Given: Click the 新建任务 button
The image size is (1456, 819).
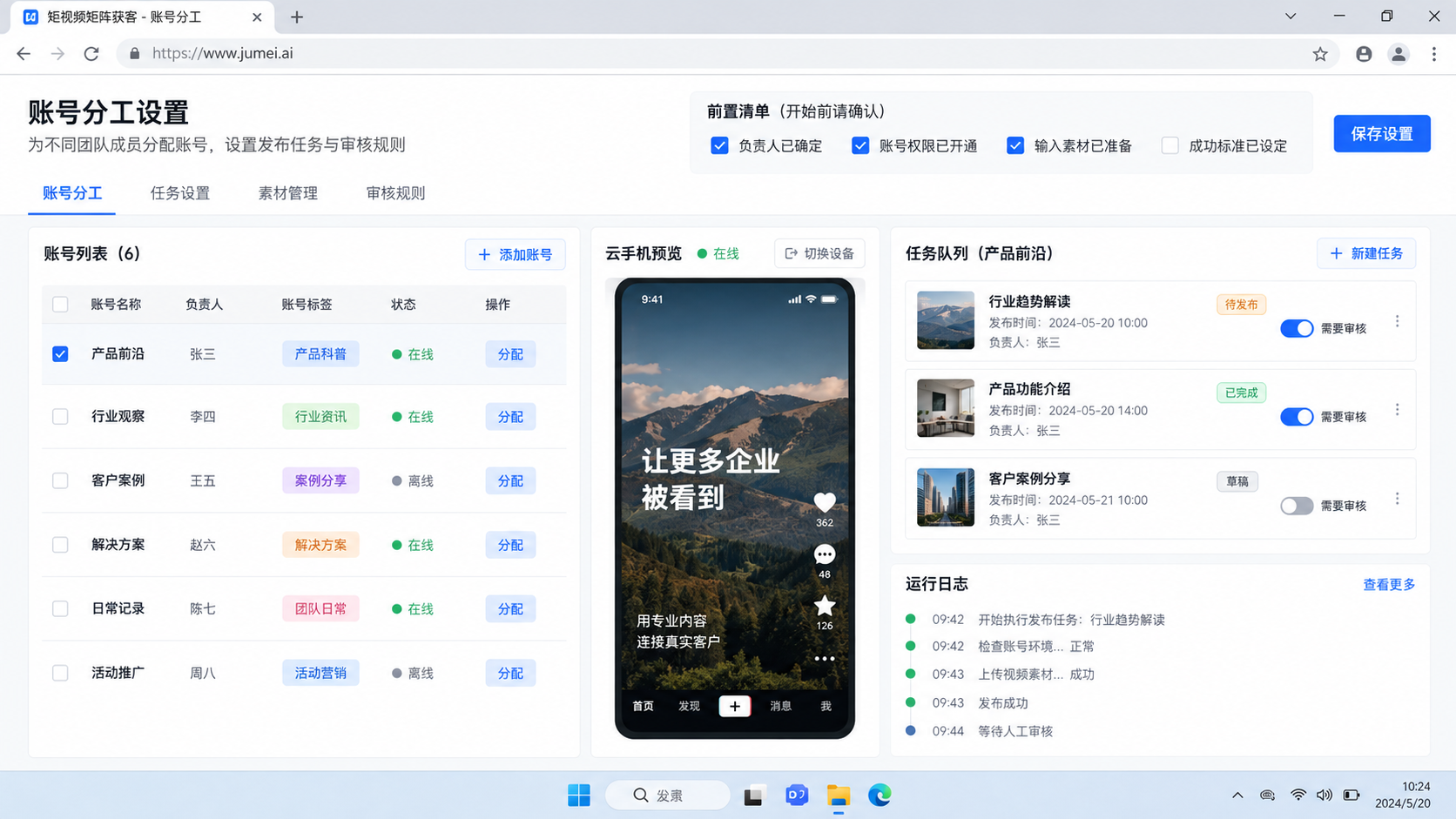Looking at the screenshot, I should [x=1366, y=253].
